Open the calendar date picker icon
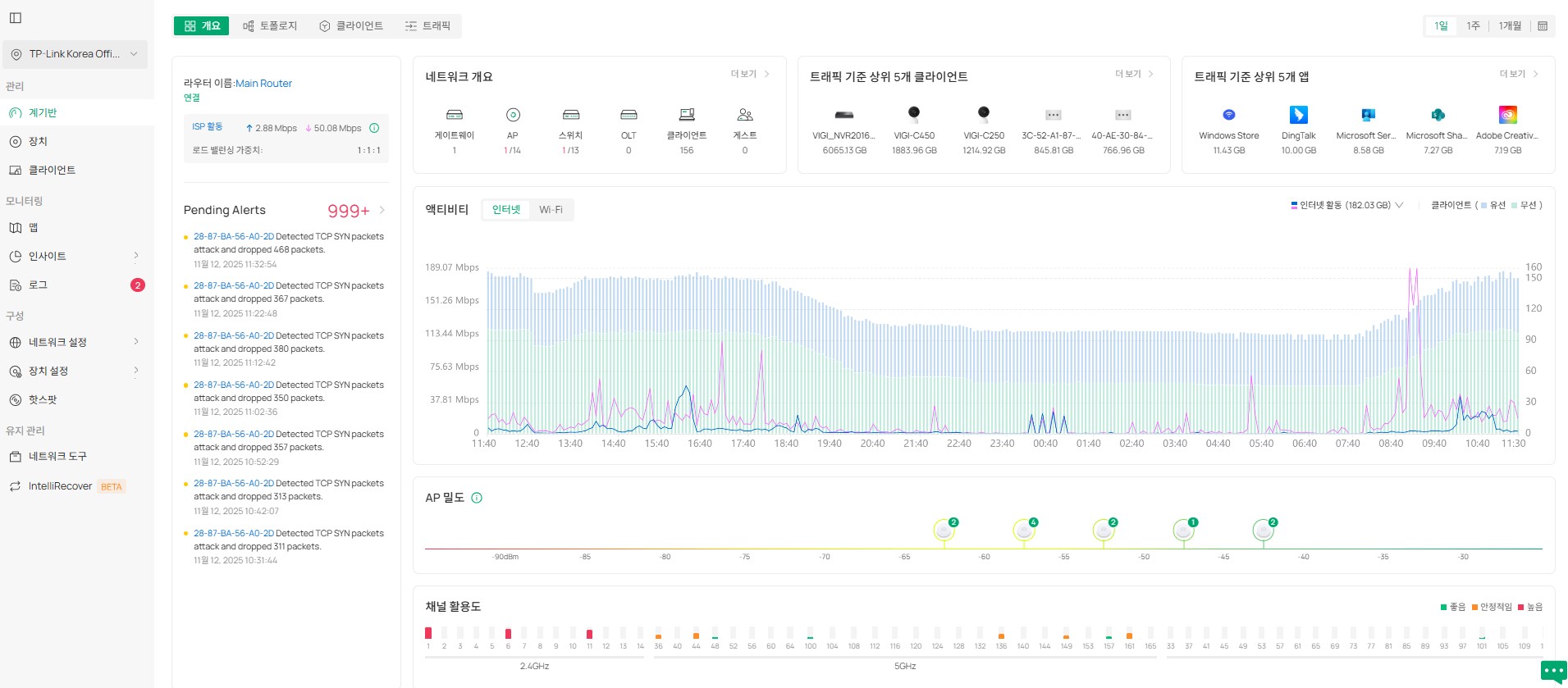1568x688 pixels. 1543,26
